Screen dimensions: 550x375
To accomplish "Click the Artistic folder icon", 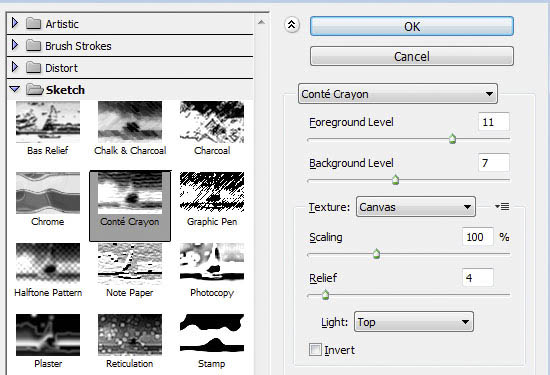I will pos(34,24).
